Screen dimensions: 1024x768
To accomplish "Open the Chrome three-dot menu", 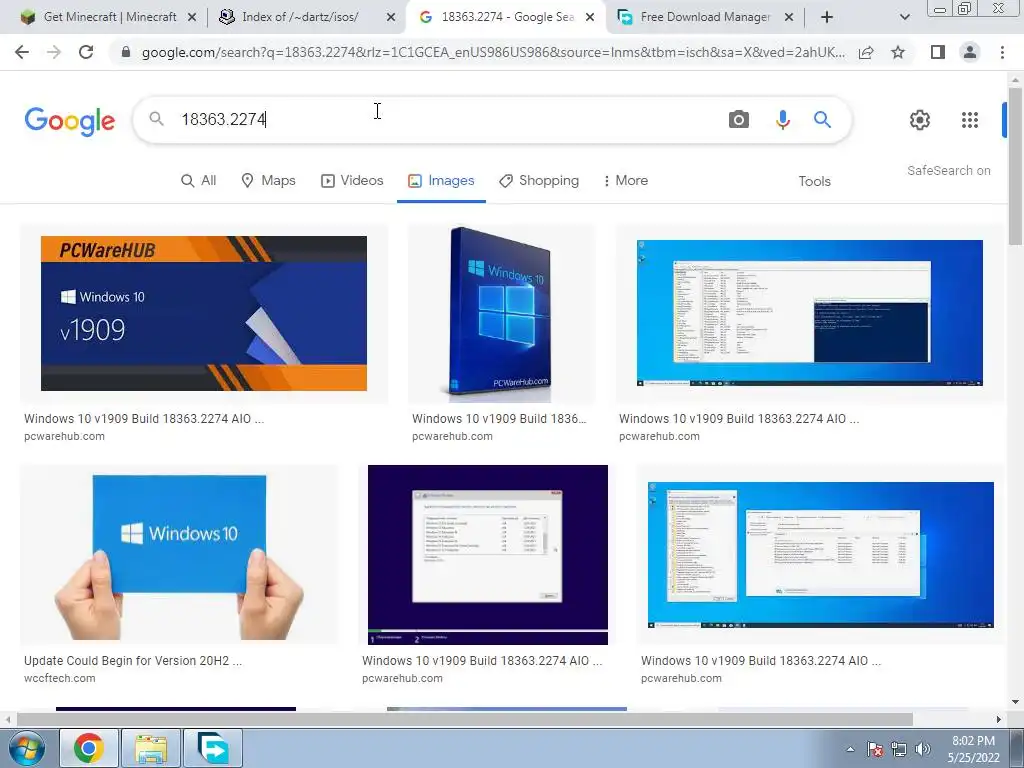I will click(1002, 52).
